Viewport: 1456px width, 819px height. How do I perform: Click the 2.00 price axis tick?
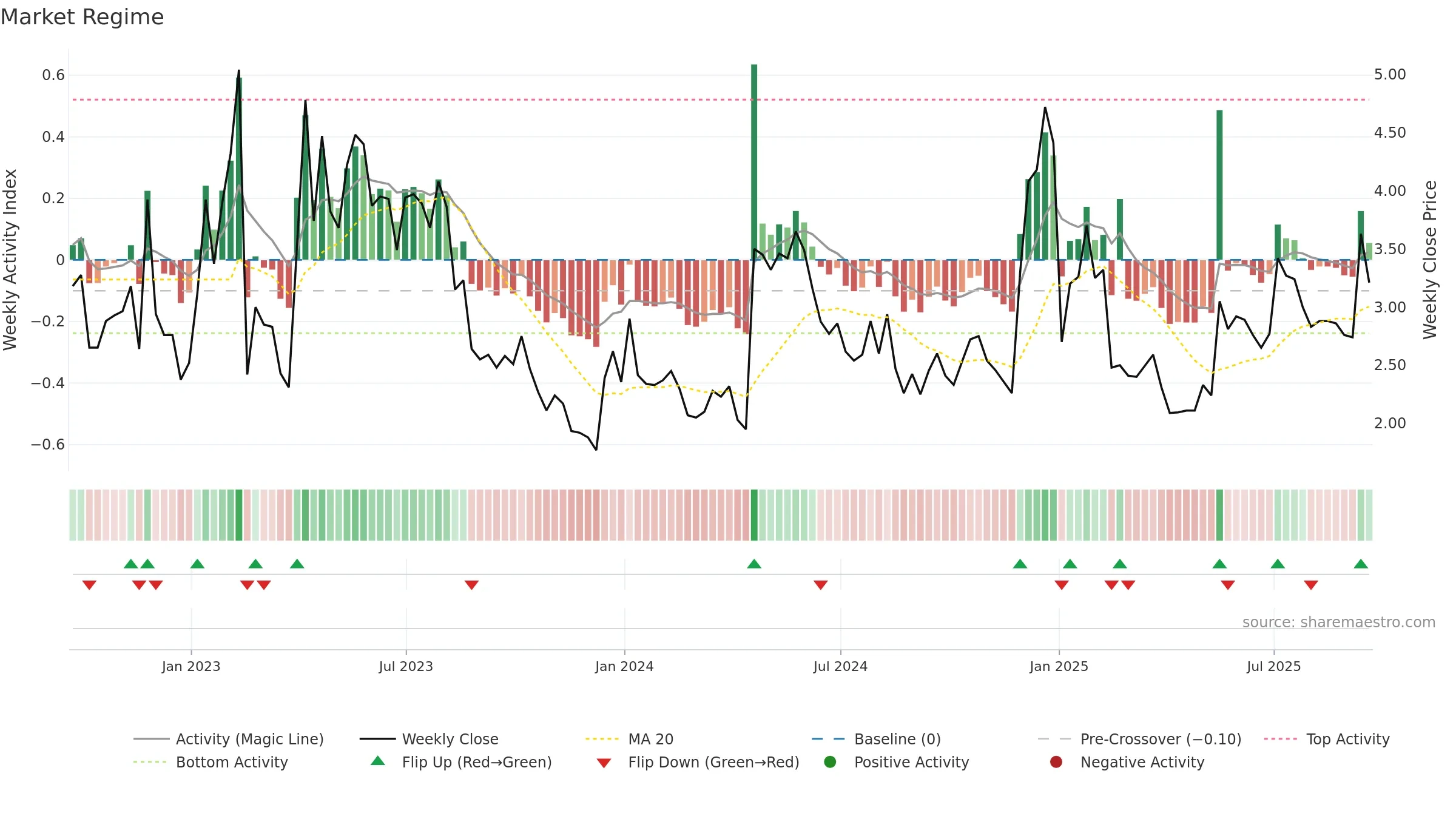point(1390,423)
